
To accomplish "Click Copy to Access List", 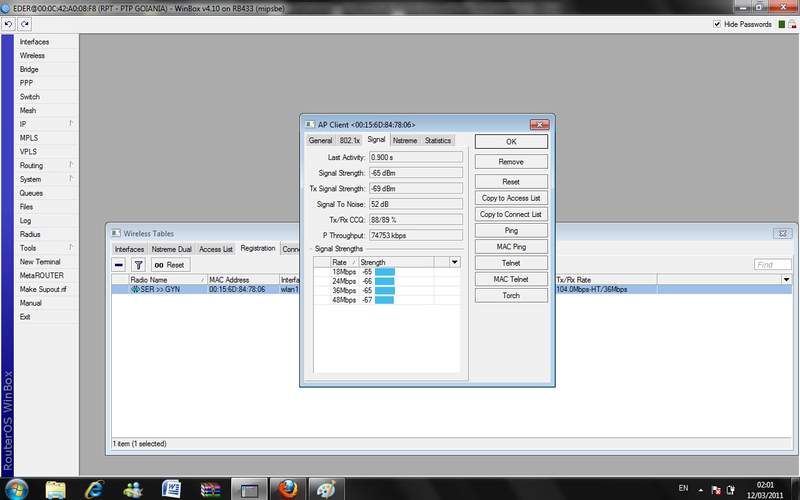I will click(x=511, y=198).
